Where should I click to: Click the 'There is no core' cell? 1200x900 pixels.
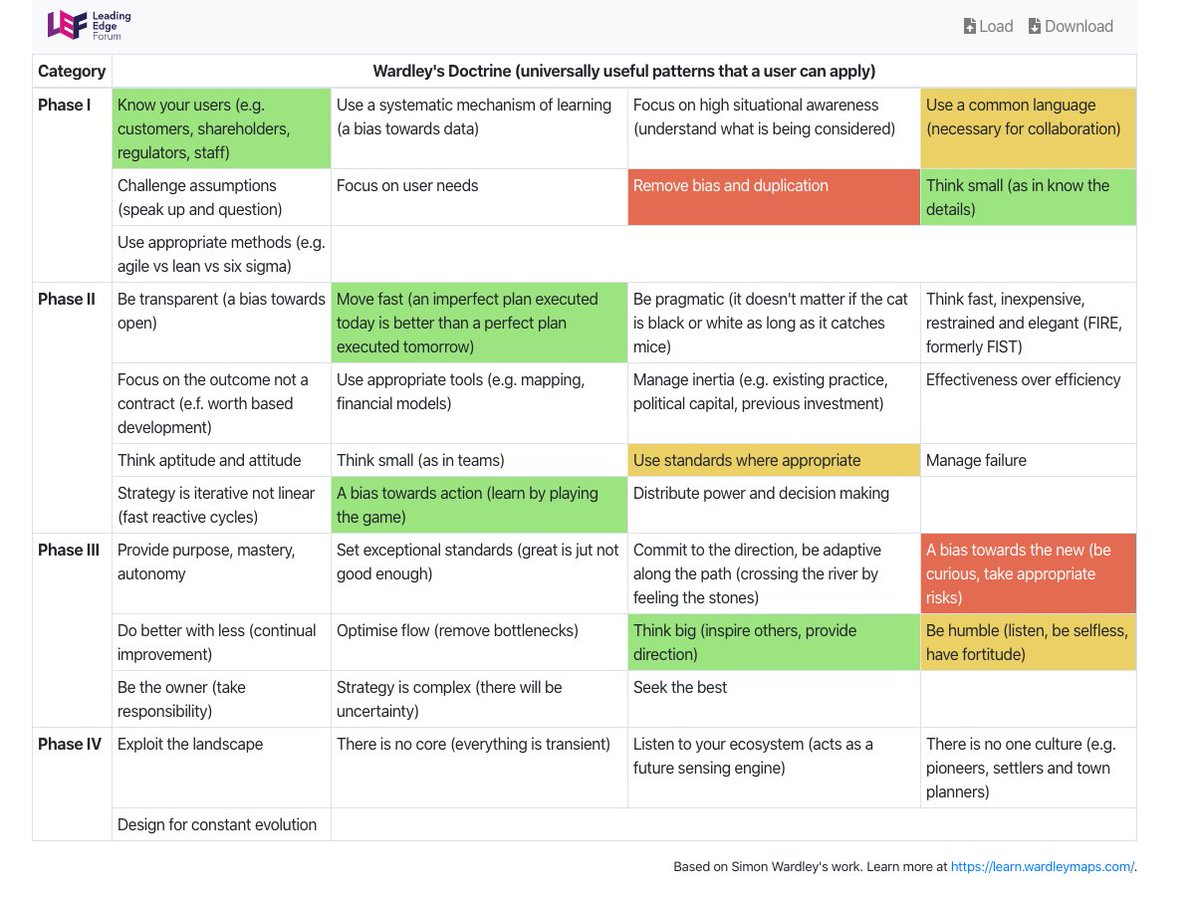(479, 767)
